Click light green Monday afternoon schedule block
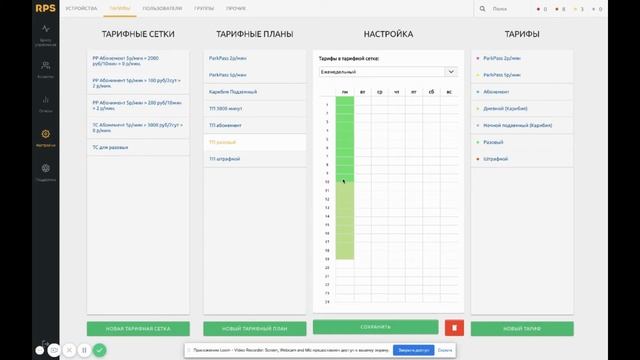The height and width of the screenshot is (360, 640). coord(345,220)
